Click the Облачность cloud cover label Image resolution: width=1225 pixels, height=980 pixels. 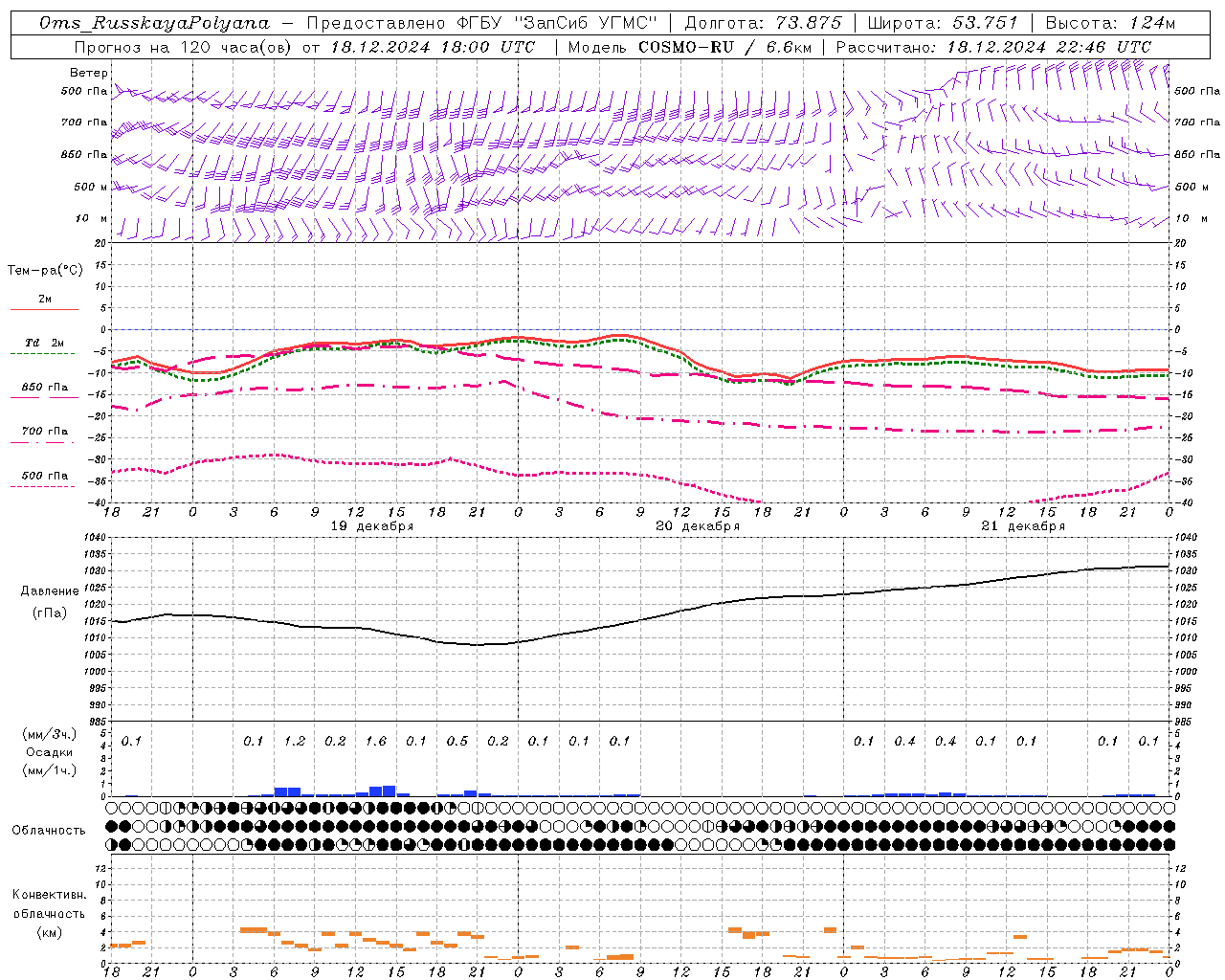click(49, 830)
